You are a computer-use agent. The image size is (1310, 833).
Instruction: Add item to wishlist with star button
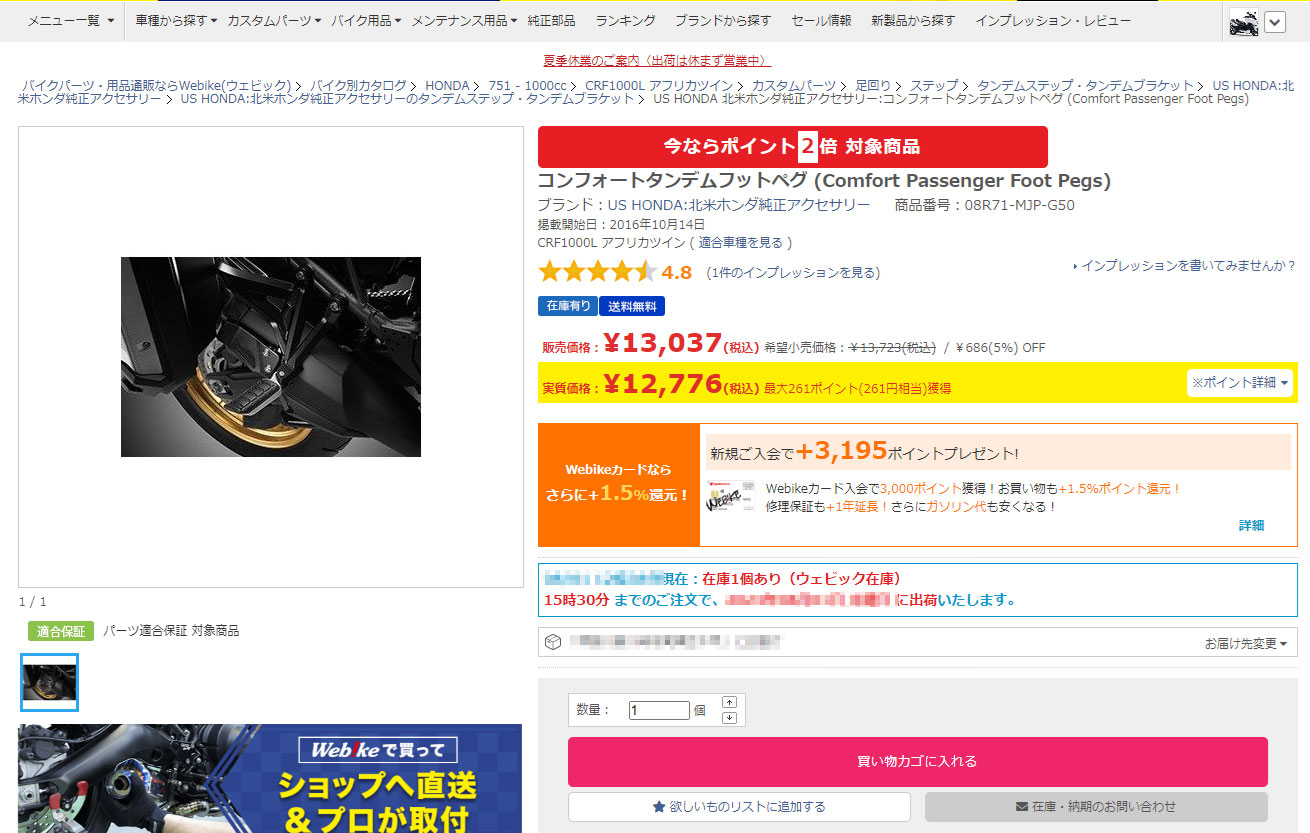coord(739,806)
